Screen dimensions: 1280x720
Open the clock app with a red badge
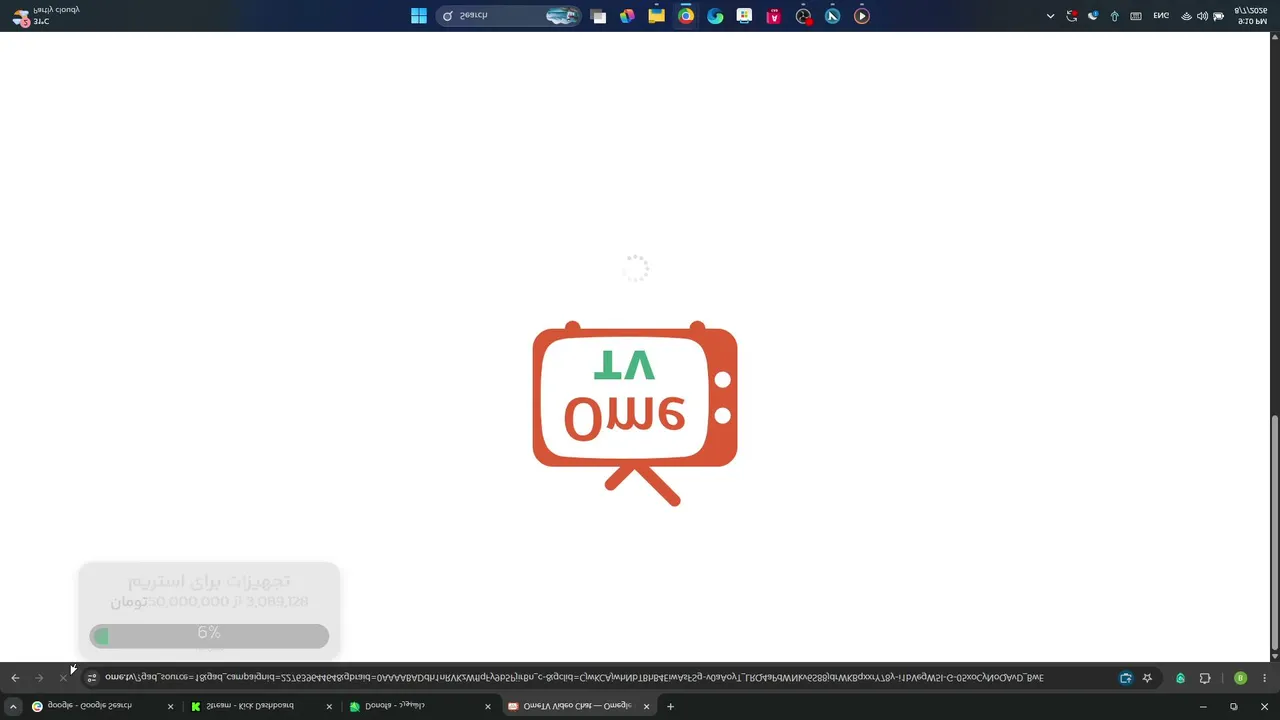pos(803,16)
